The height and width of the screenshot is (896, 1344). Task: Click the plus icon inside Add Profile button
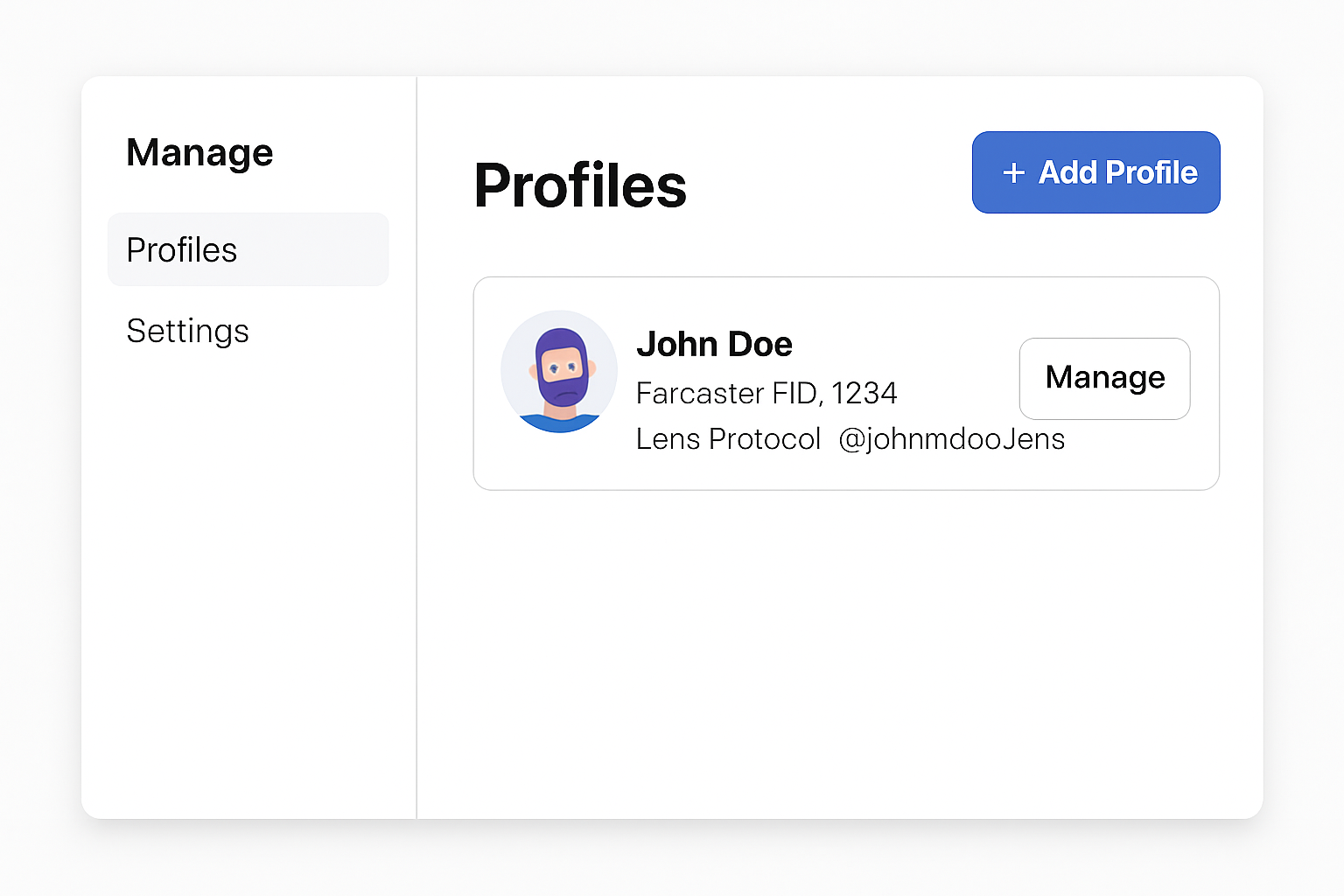pos(1013,172)
